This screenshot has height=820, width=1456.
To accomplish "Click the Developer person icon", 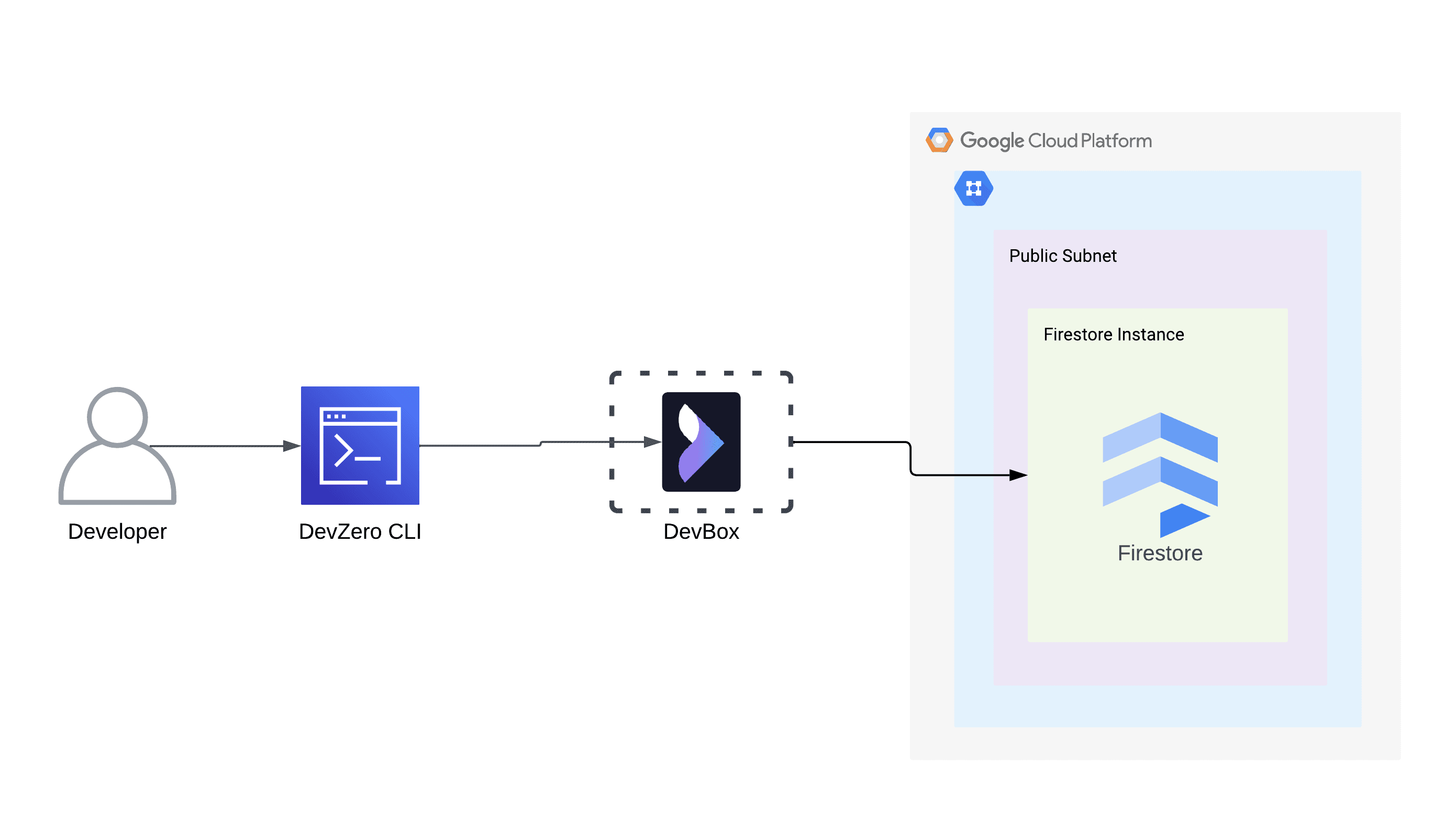I will [117, 445].
